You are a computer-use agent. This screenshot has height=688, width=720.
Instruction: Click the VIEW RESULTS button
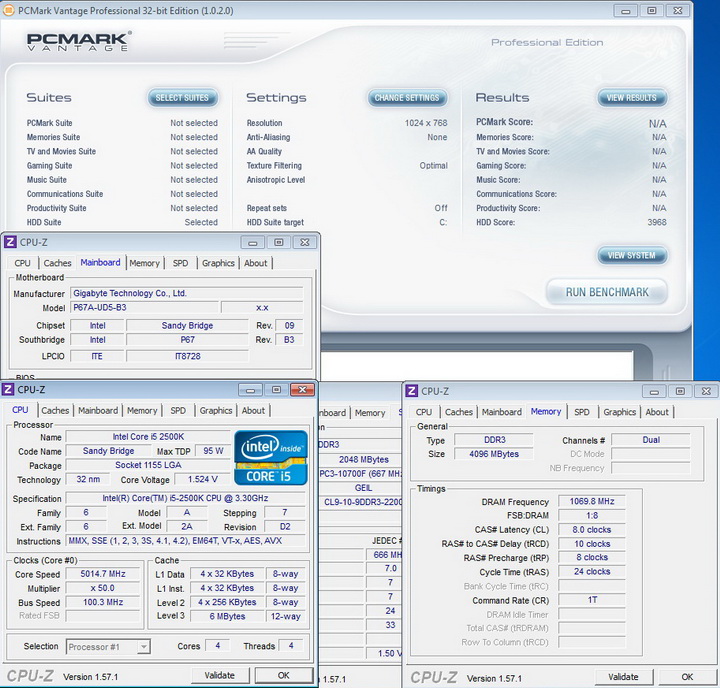[x=632, y=98]
